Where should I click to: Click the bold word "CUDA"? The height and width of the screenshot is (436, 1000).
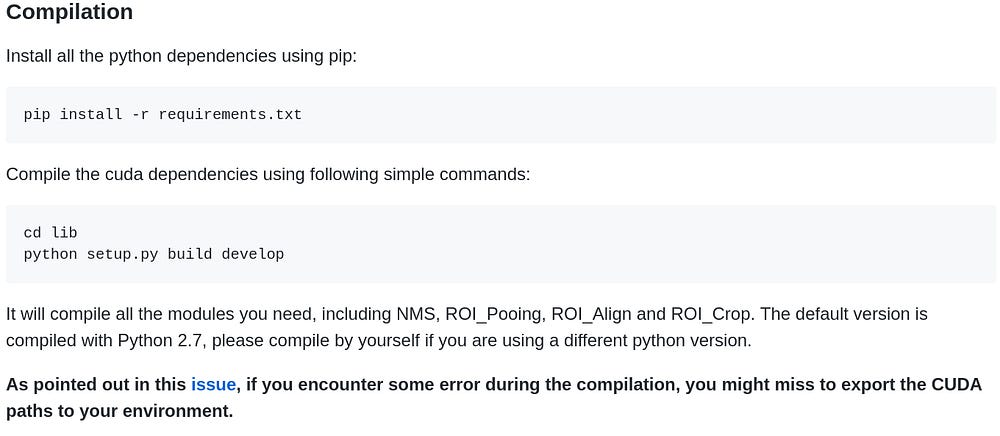957,385
